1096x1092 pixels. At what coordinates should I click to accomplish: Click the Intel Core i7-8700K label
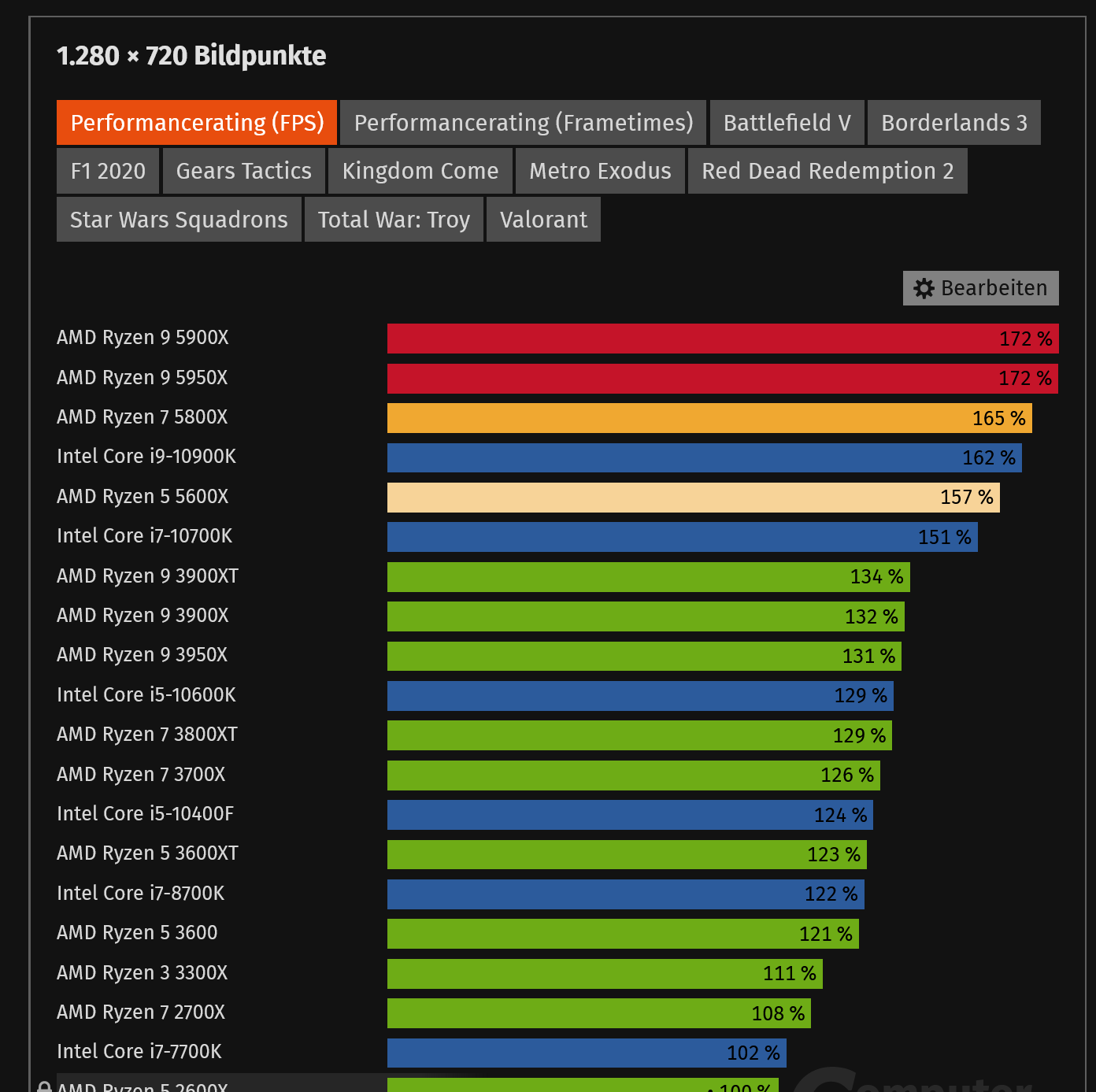(x=141, y=894)
